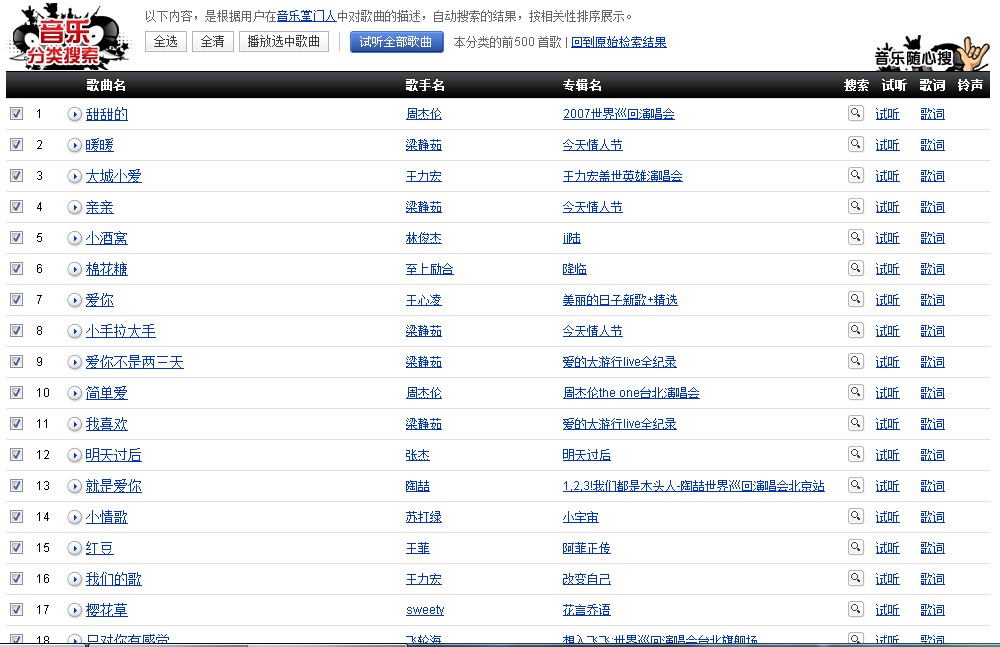1000x647 pixels.
Task: Click the 播放选中歌曲 button
Action: coord(284,41)
